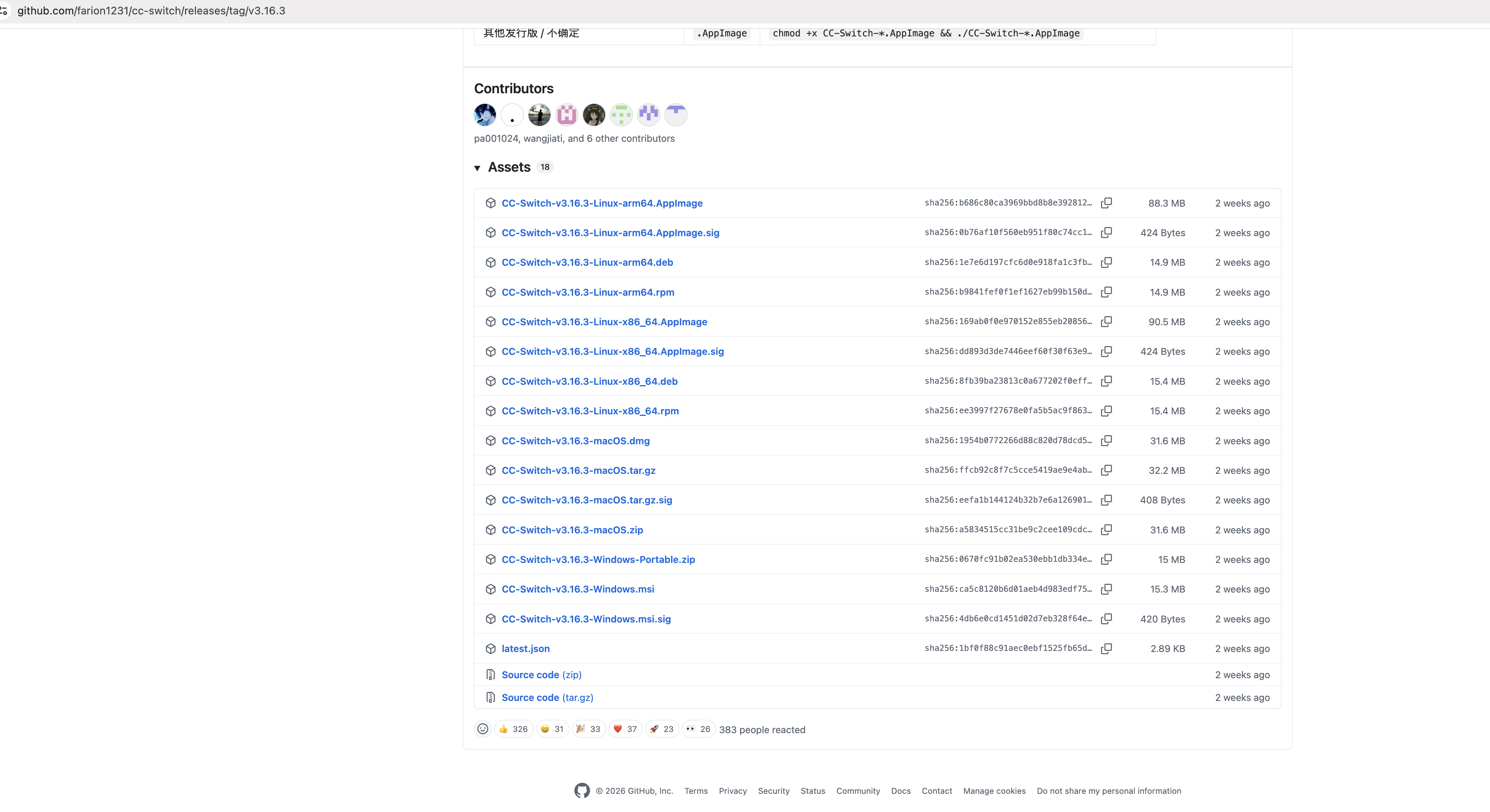Copy SHA256 for Windows.msi.sig asset
The height and width of the screenshot is (812, 1490).
(x=1106, y=619)
